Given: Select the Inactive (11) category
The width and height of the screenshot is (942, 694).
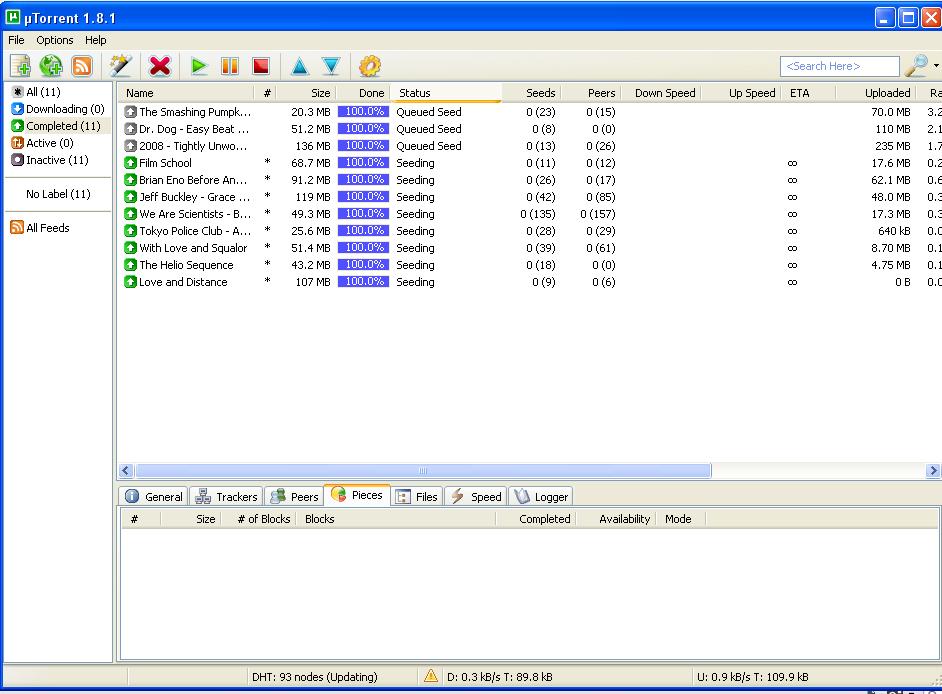Looking at the screenshot, I should [x=50, y=160].
